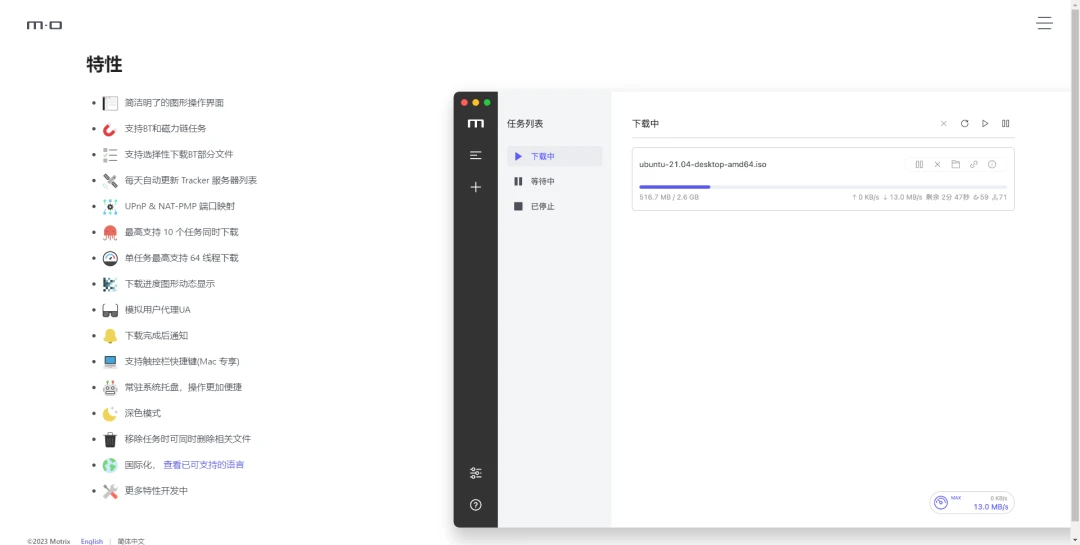Click the green maximize dot of Motrix window

pyautogui.click(x=487, y=103)
